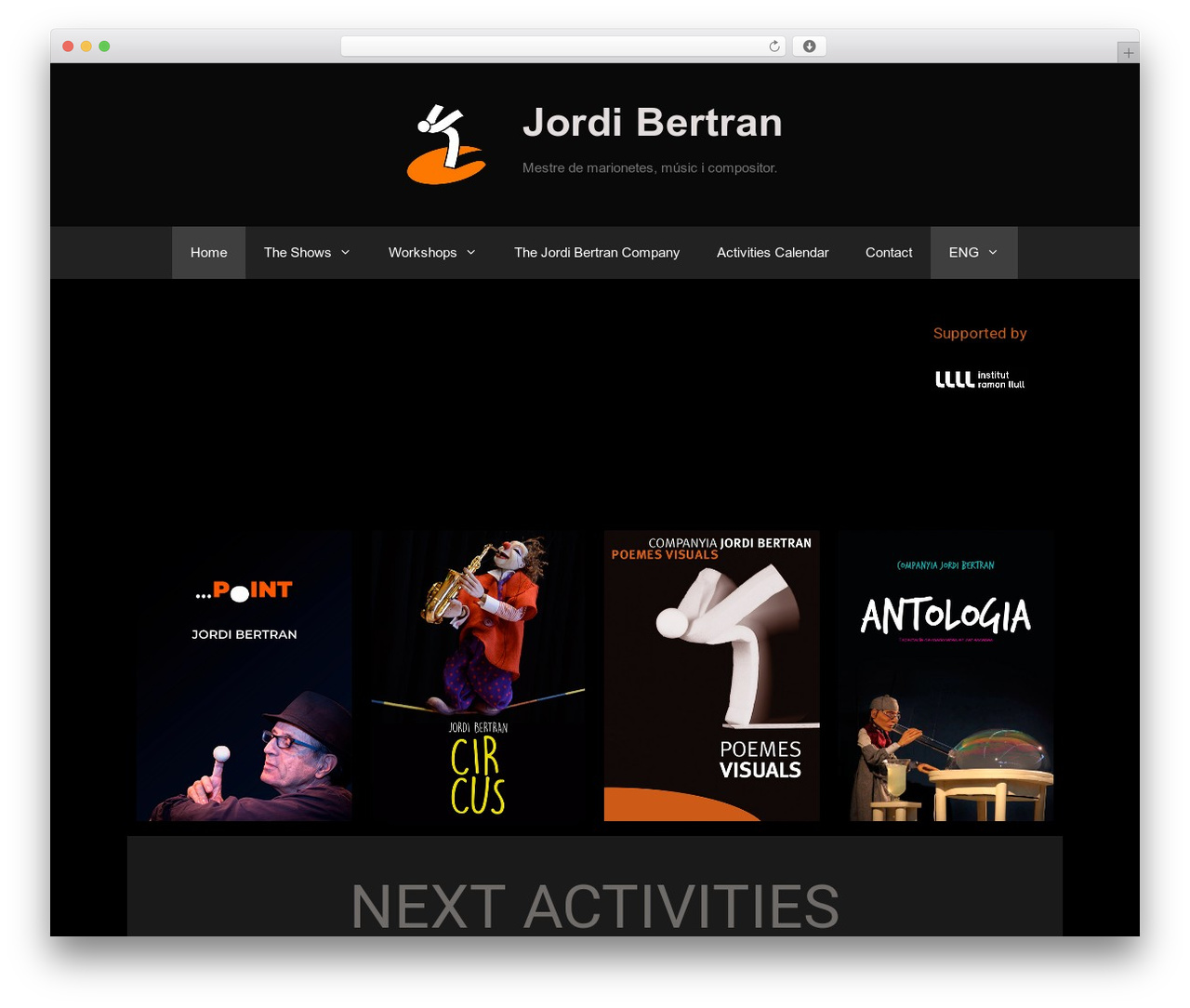
Task: Open The Shows menu label
Action: [x=297, y=253]
